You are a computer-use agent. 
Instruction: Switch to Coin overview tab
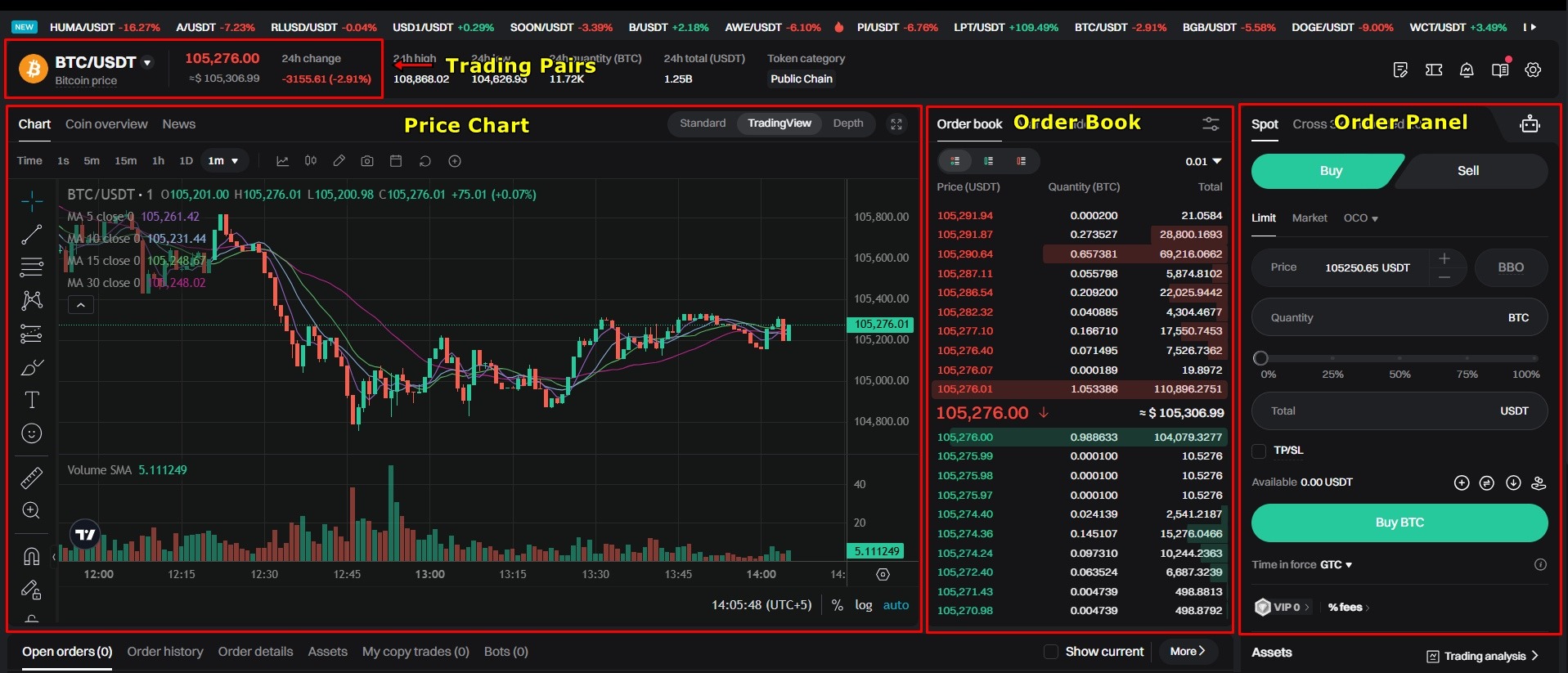(106, 124)
